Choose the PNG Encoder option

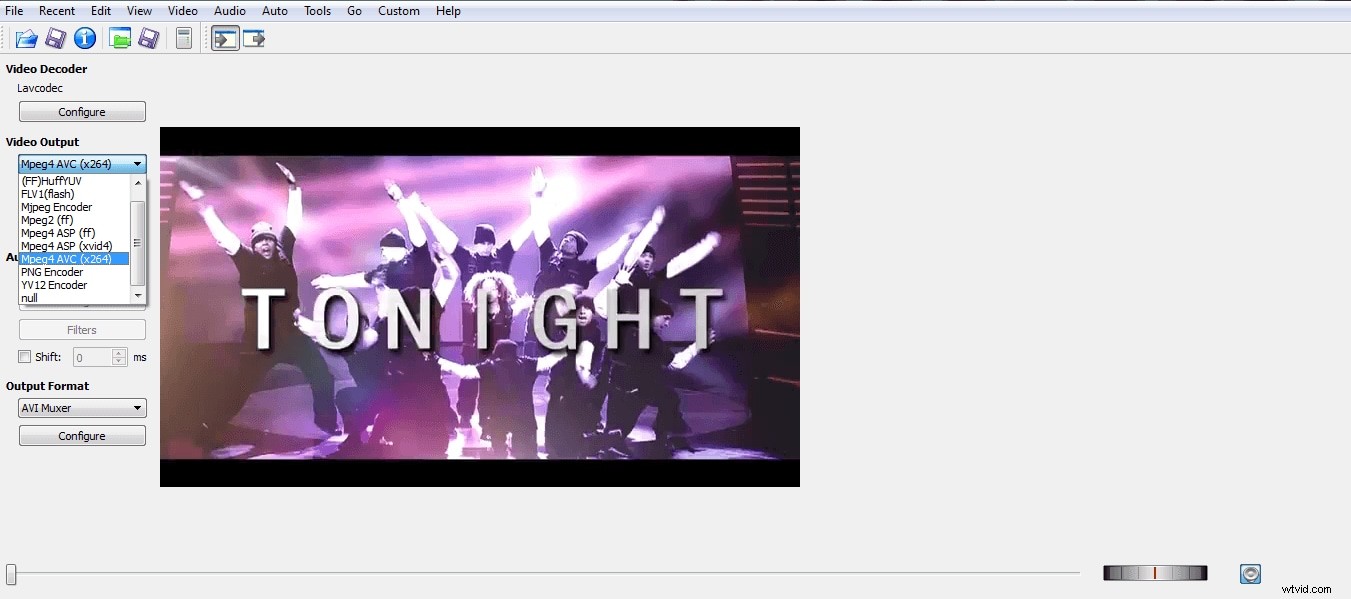click(x=52, y=271)
